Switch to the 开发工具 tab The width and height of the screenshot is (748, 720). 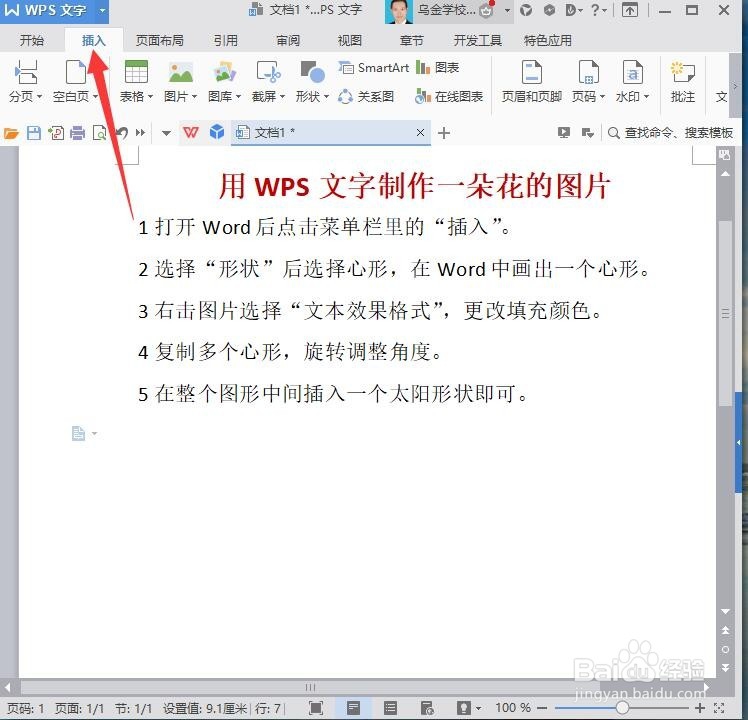[478, 41]
